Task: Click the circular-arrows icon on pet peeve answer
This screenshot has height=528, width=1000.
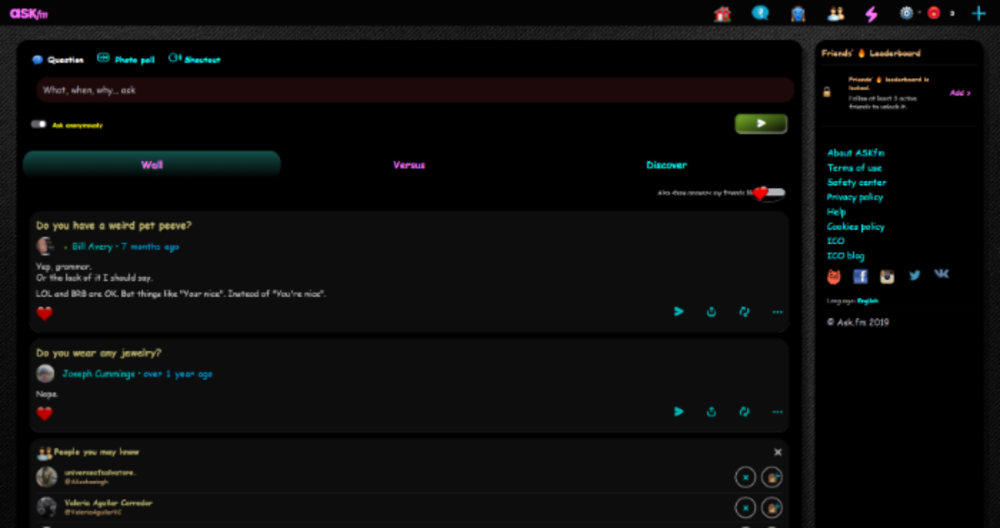Action: point(744,312)
